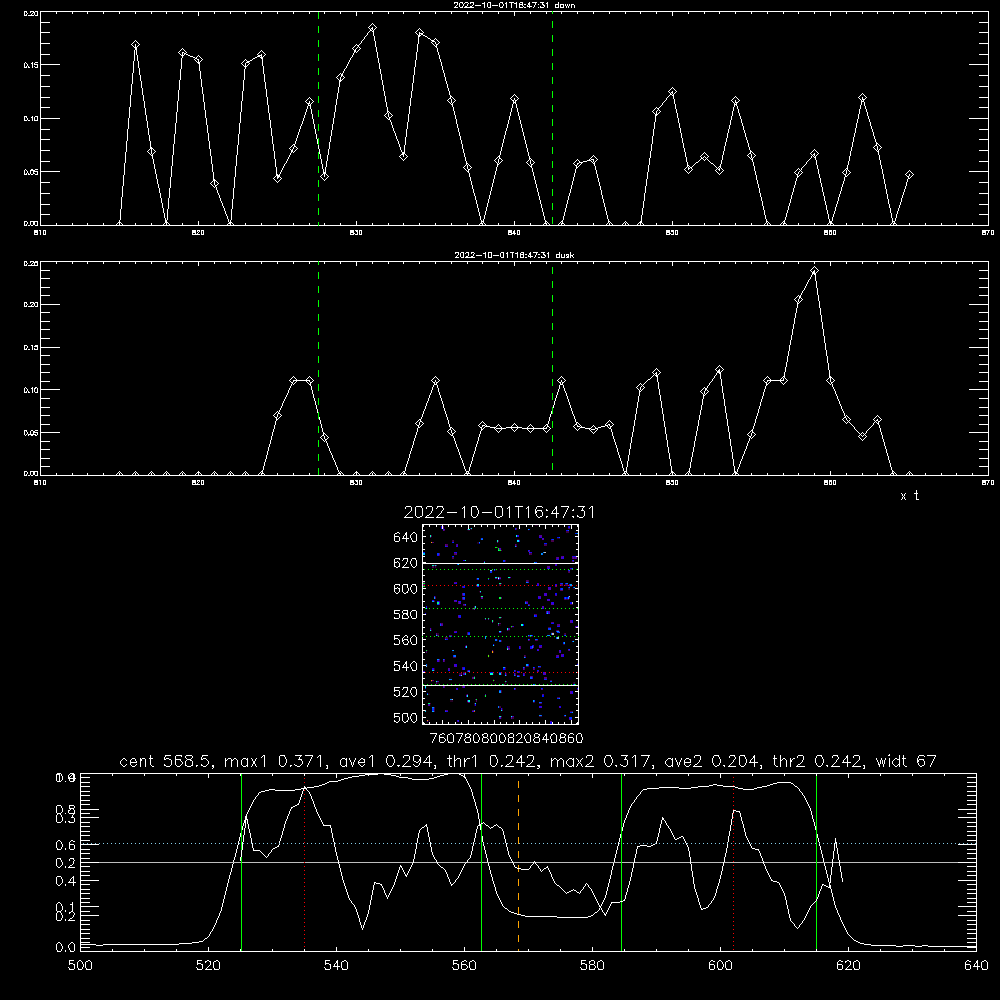Click the orange dashed center line in the bottom plot
Screen dimensions: 1000x1000
(518, 861)
